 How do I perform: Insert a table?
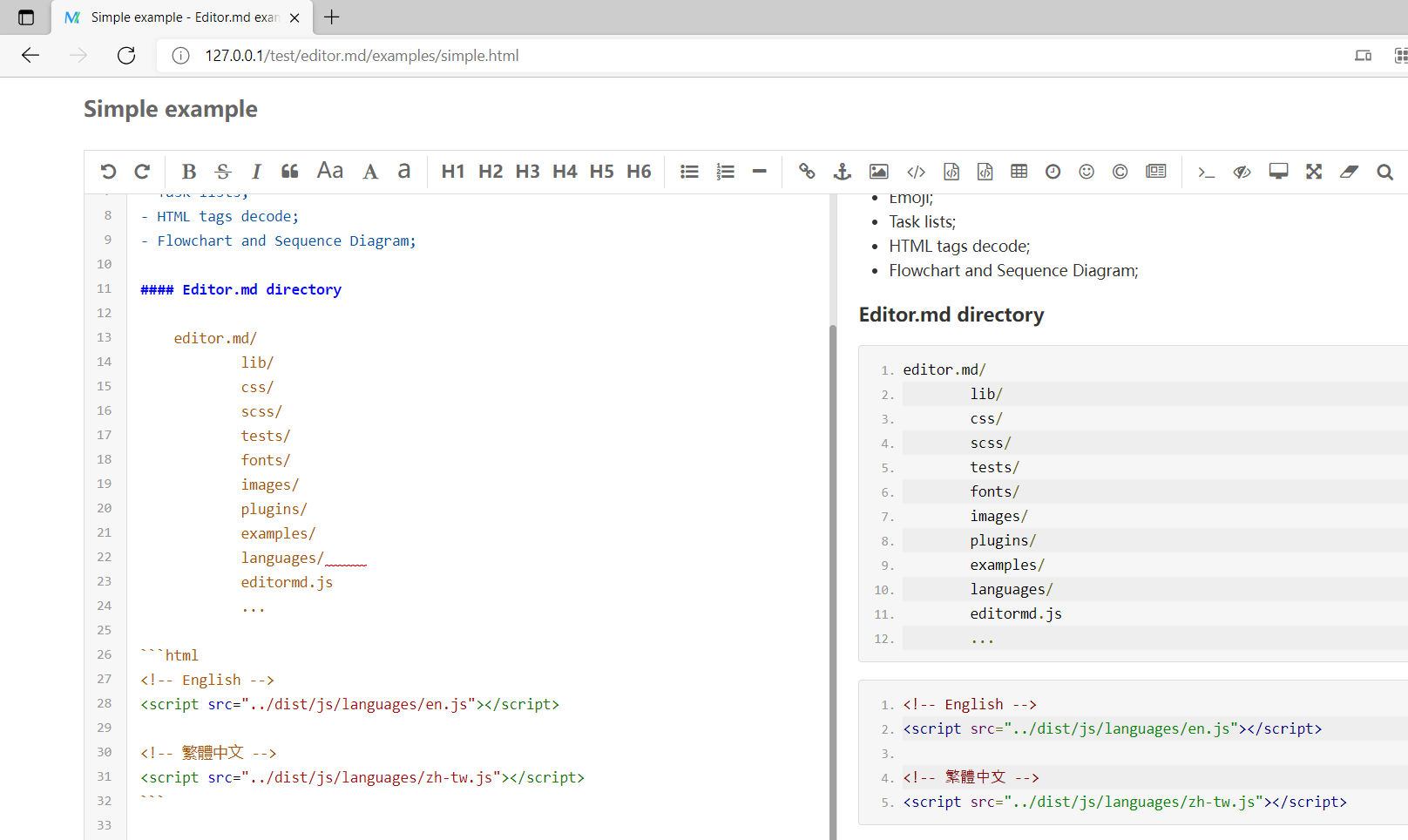1019,172
